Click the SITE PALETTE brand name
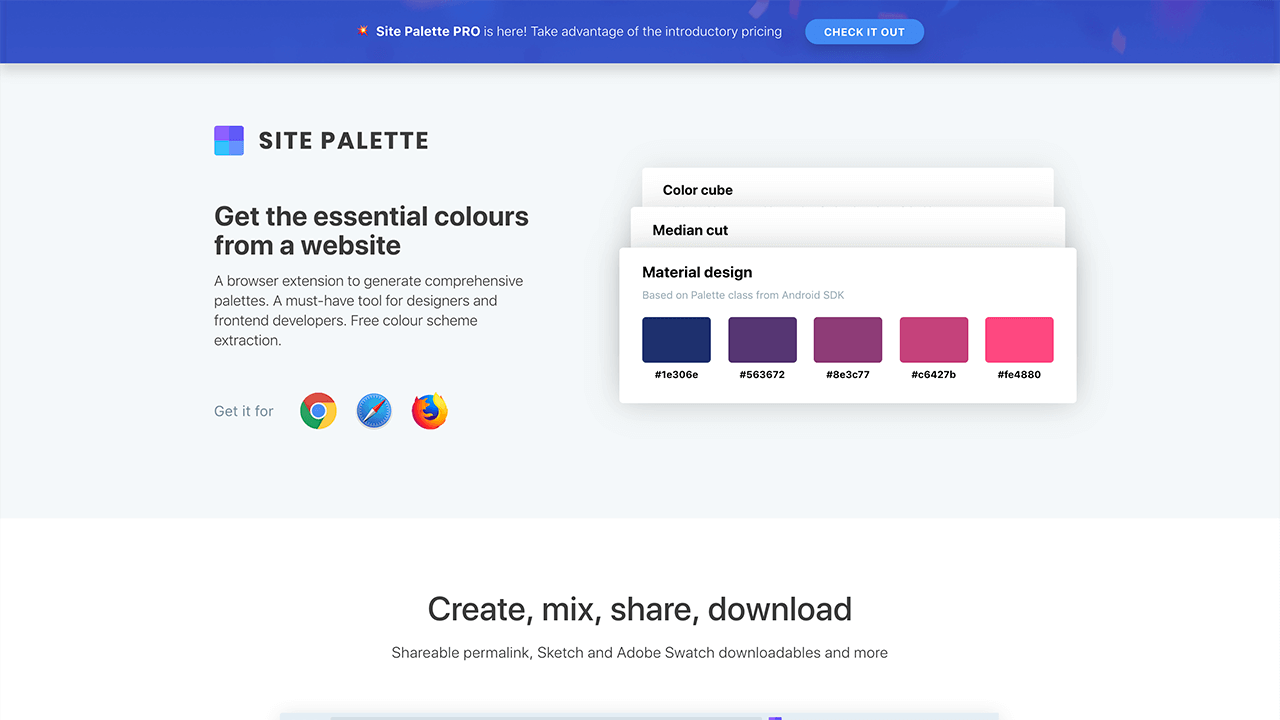The height and width of the screenshot is (720, 1280). (x=344, y=141)
